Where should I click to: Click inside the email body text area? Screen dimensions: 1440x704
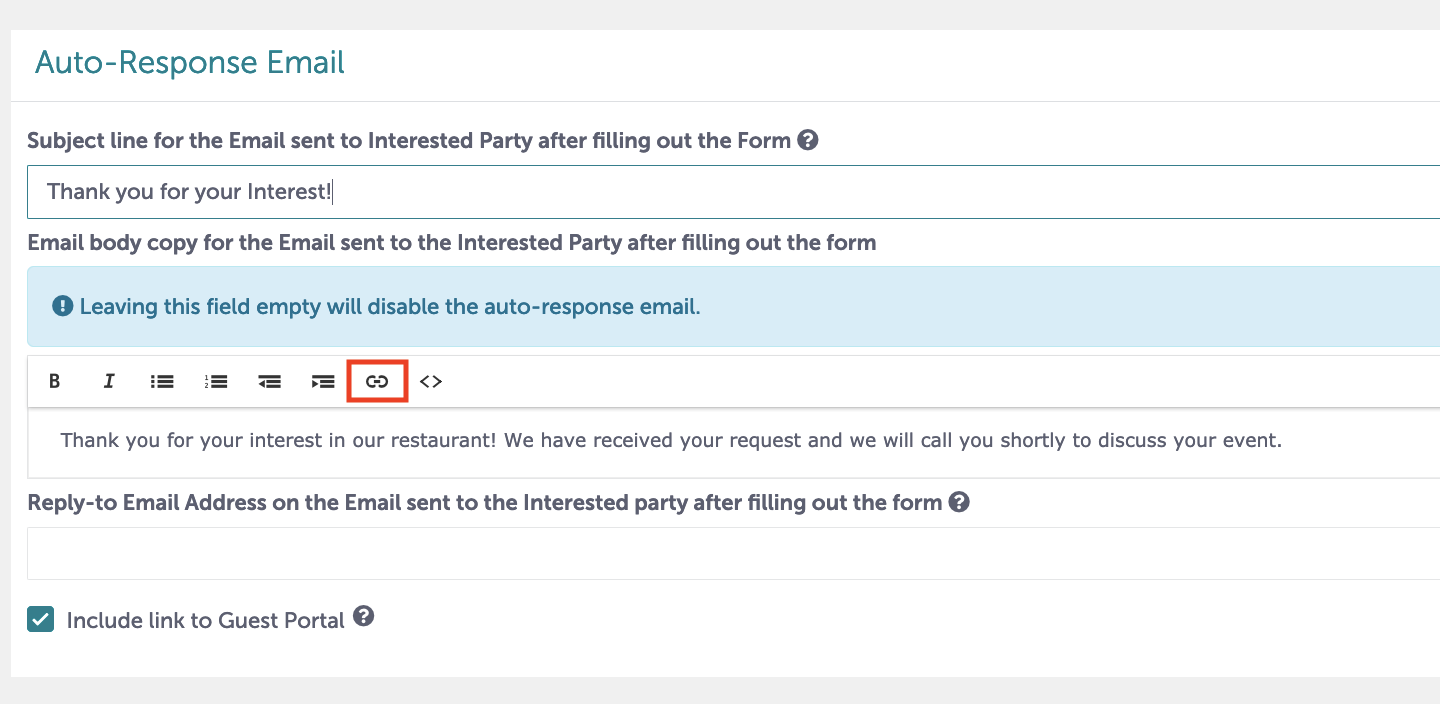[734, 442]
